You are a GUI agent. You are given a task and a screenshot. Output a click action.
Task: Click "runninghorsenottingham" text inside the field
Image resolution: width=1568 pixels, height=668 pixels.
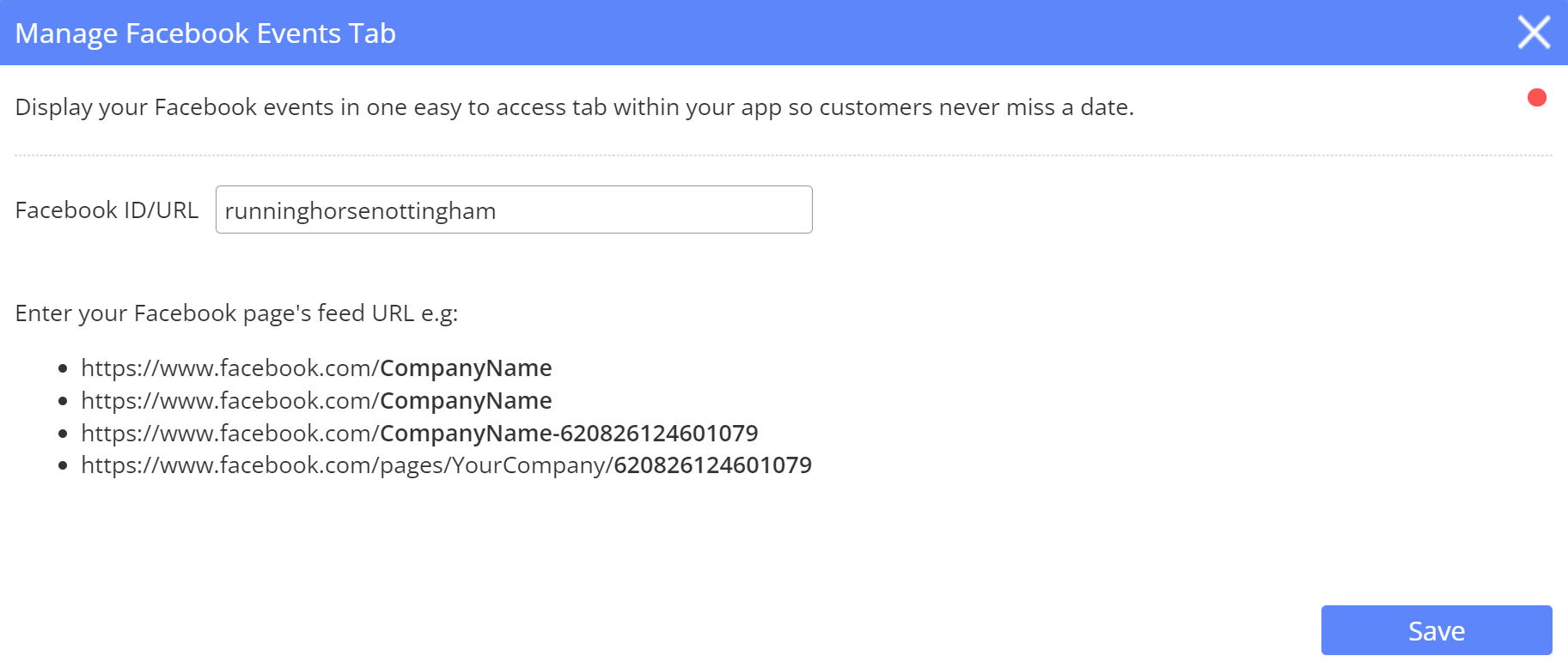360,211
